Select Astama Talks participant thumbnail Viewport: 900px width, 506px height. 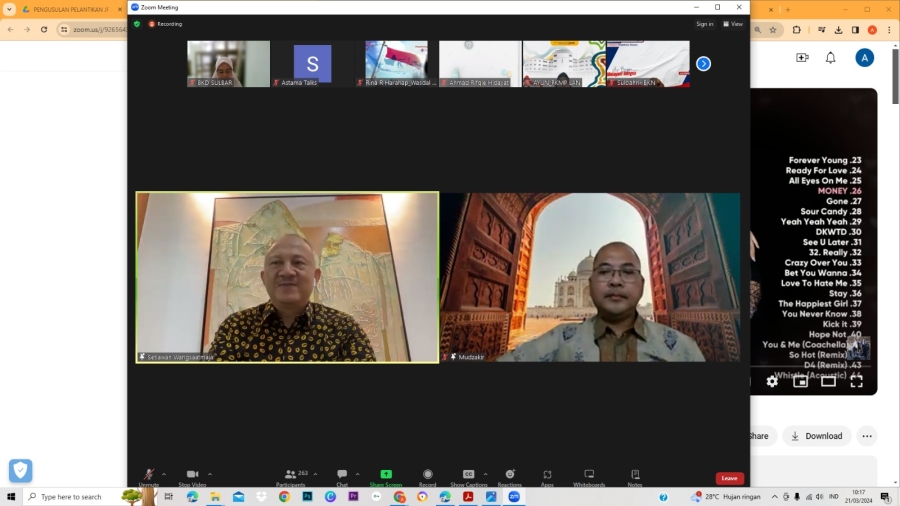coord(312,64)
